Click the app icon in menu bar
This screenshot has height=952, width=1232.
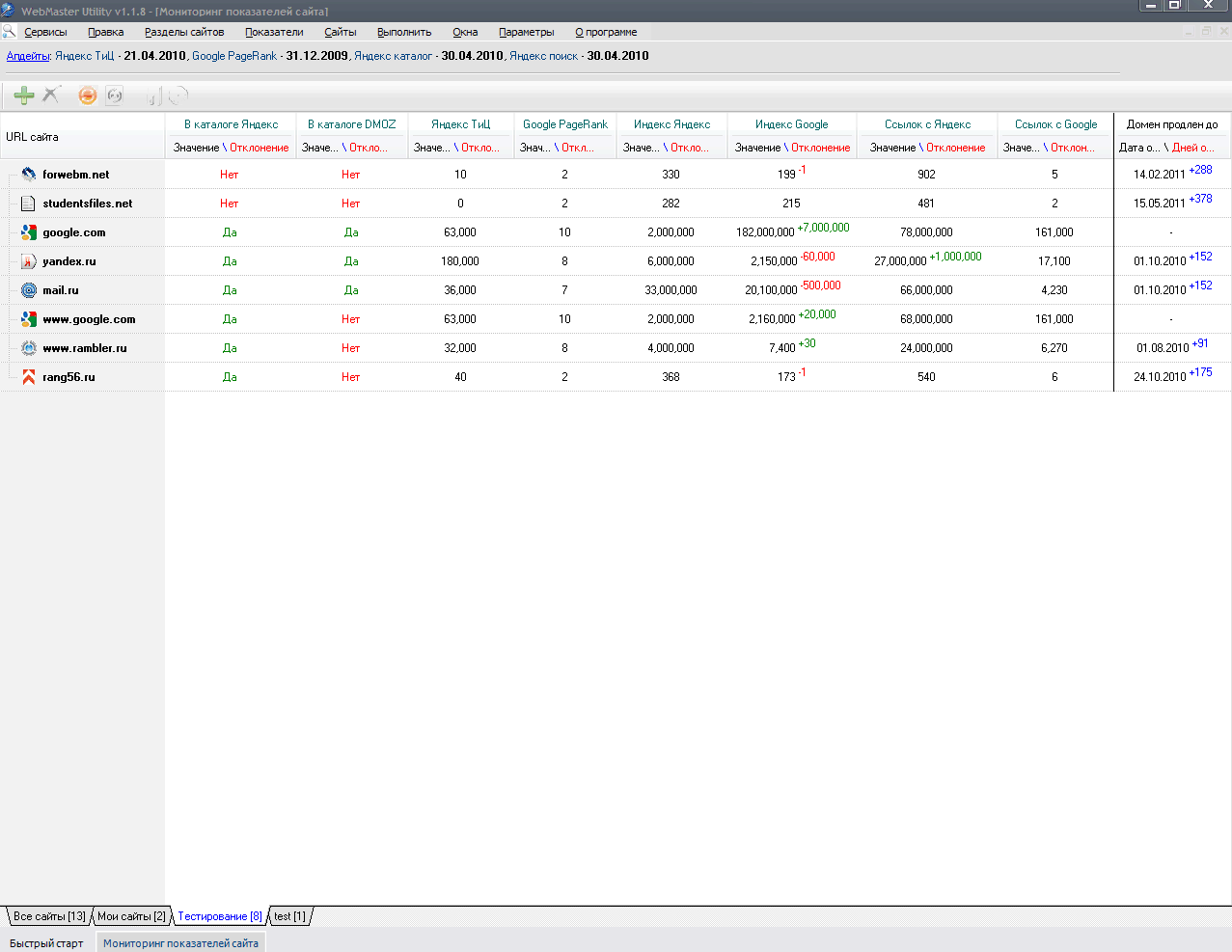tap(10, 32)
